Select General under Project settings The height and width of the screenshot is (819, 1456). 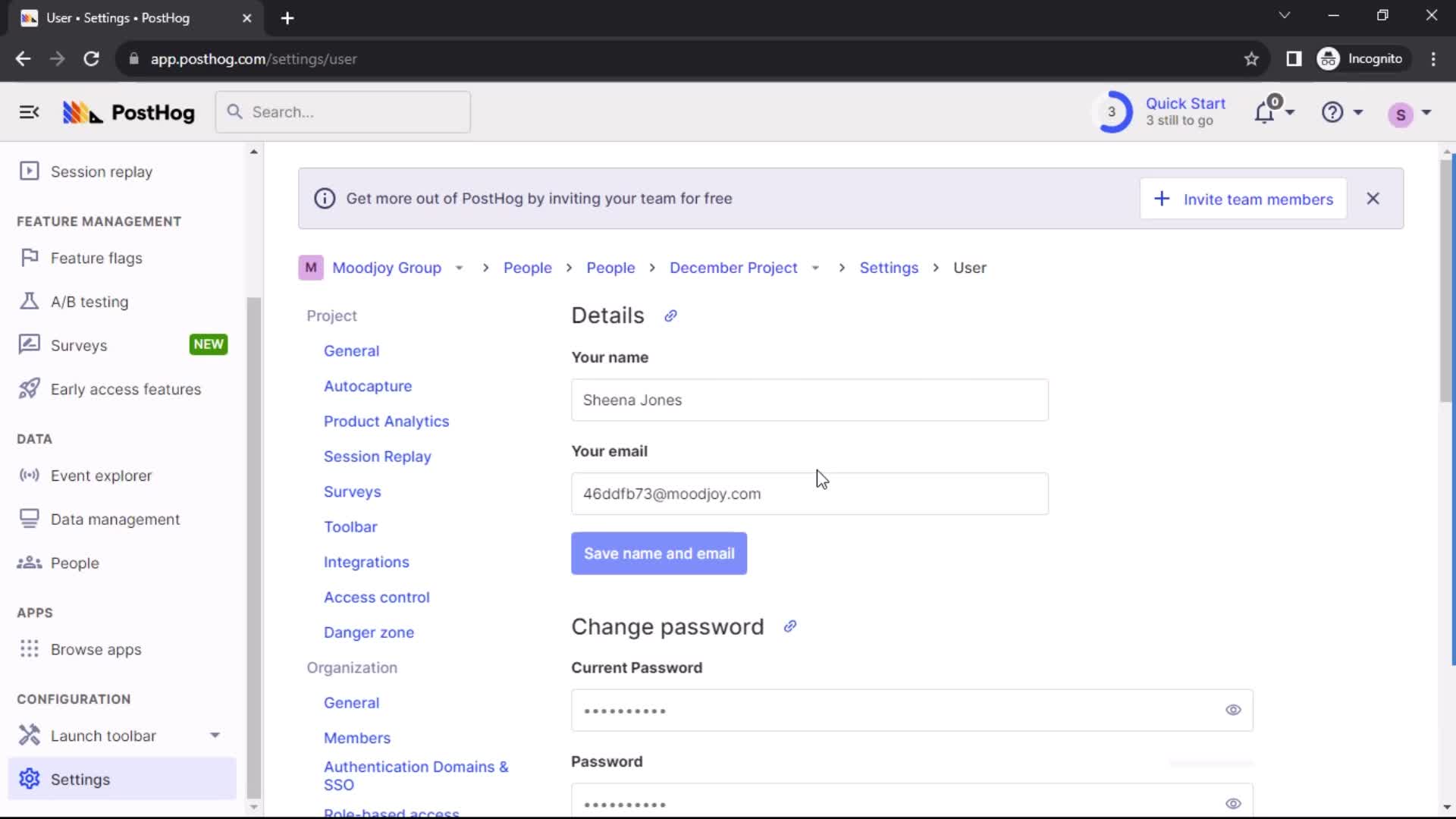pyautogui.click(x=351, y=350)
